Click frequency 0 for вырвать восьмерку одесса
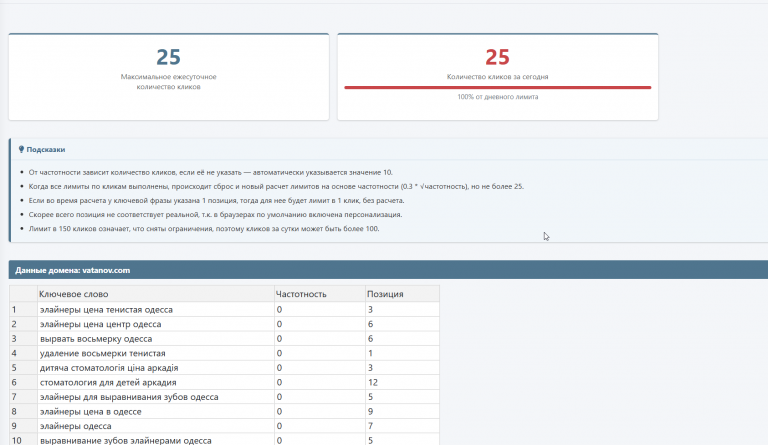Image resolution: width=768 pixels, height=445 pixels. click(320, 339)
